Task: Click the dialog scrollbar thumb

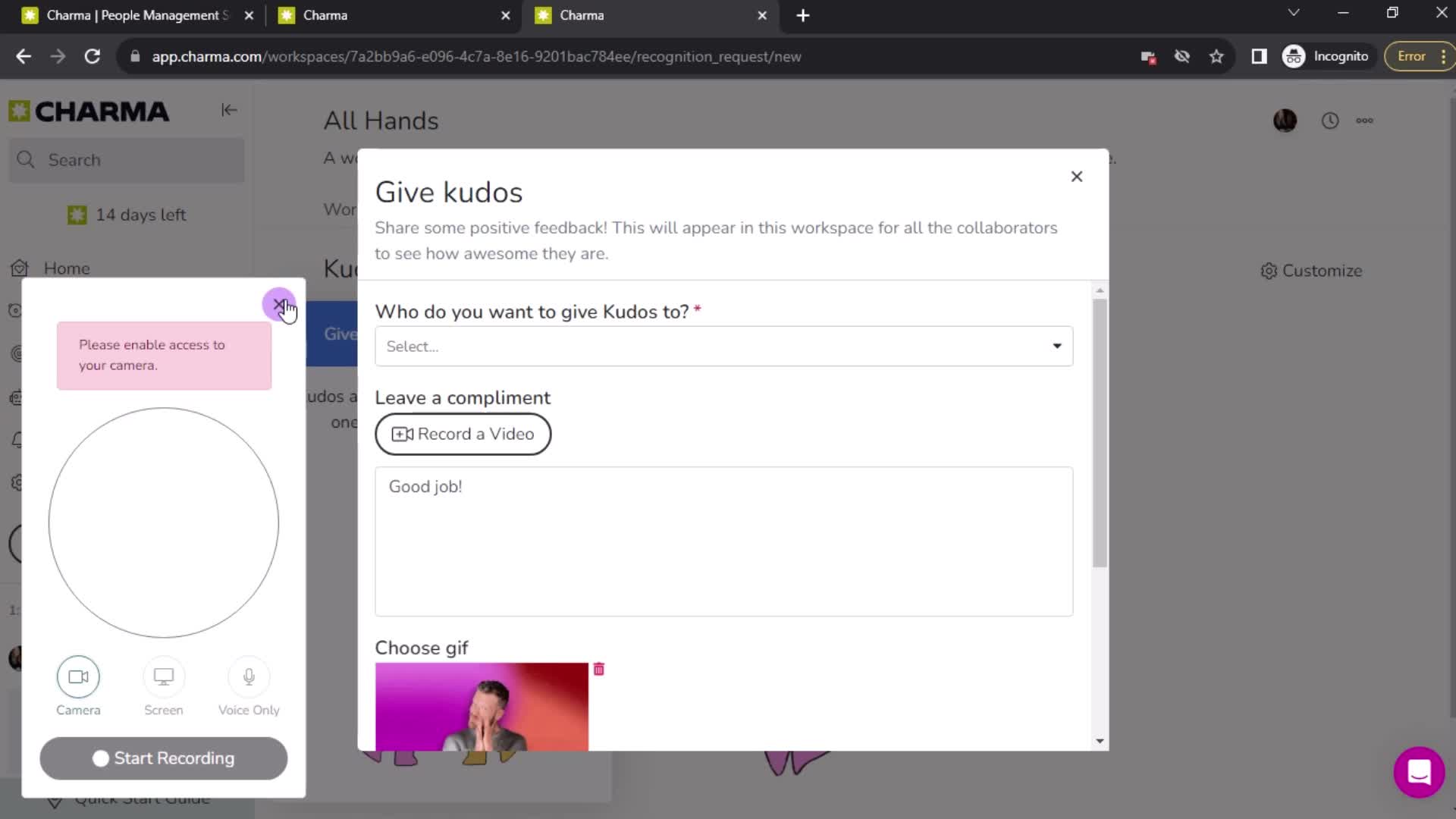Action: click(x=1100, y=433)
